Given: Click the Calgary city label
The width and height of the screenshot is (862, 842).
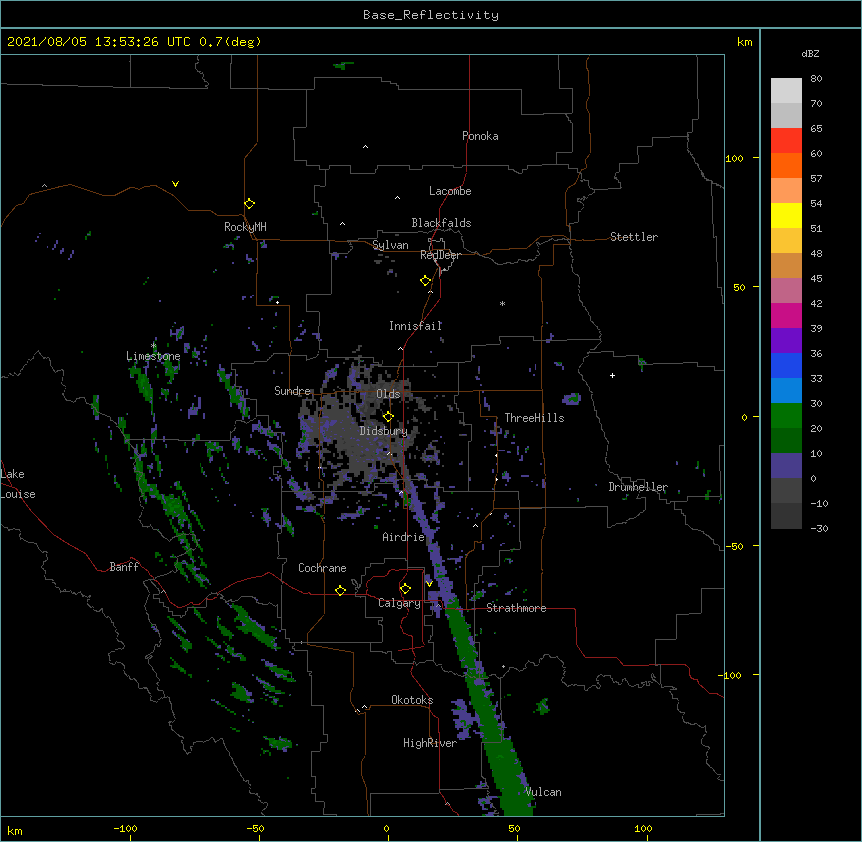Looking at the screenshot, I should coord(399,603).
